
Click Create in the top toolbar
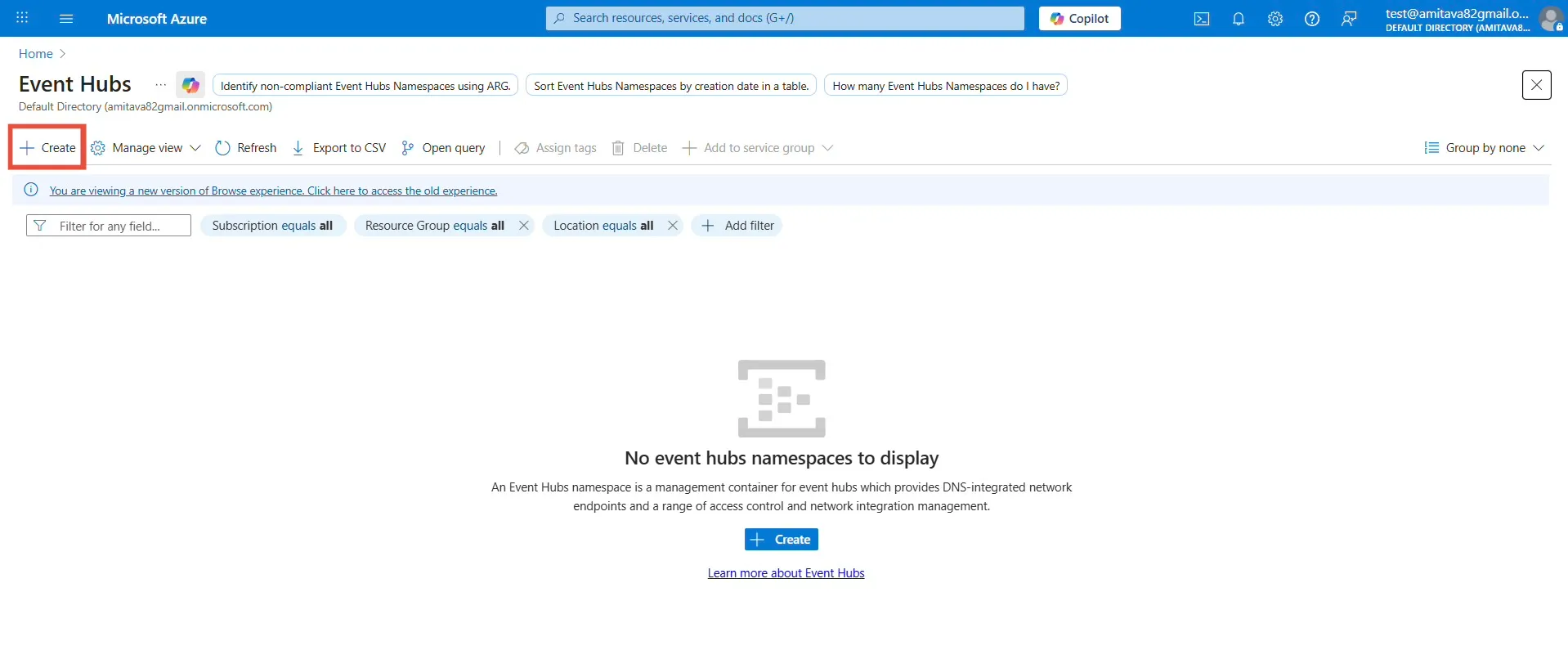point(47,148)
